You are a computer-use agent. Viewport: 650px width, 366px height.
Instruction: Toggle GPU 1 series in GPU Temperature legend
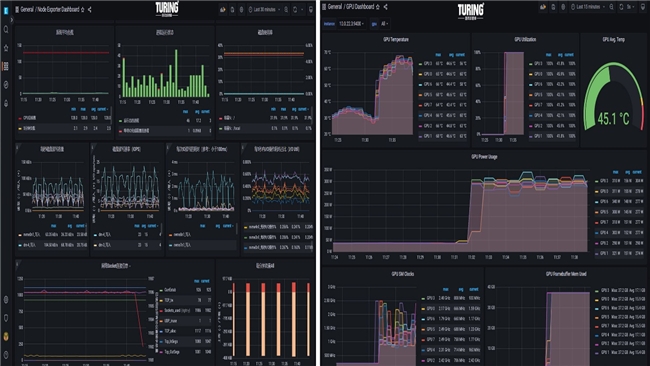(427, 136)
